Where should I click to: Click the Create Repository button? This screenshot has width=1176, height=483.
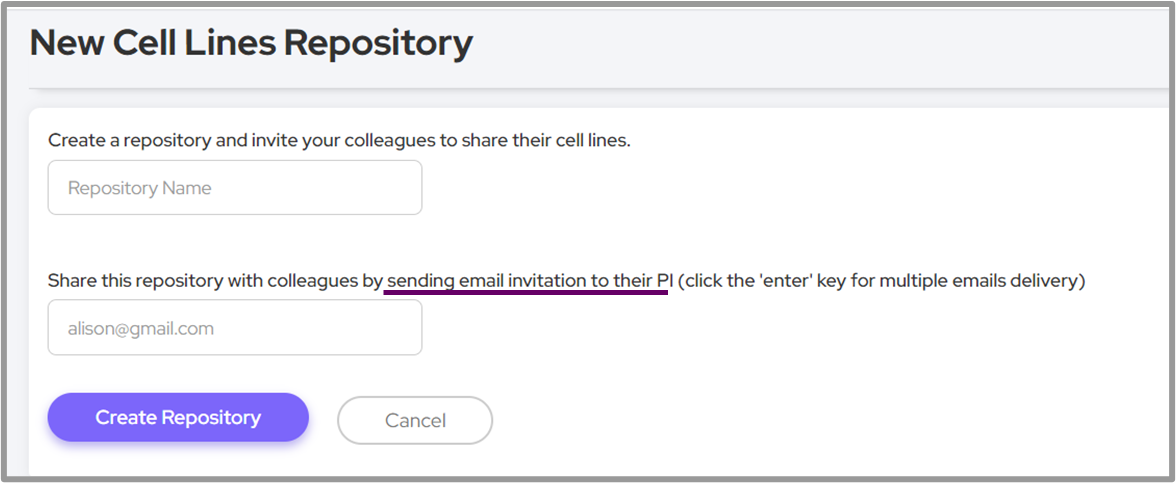(x=178, y=418)
